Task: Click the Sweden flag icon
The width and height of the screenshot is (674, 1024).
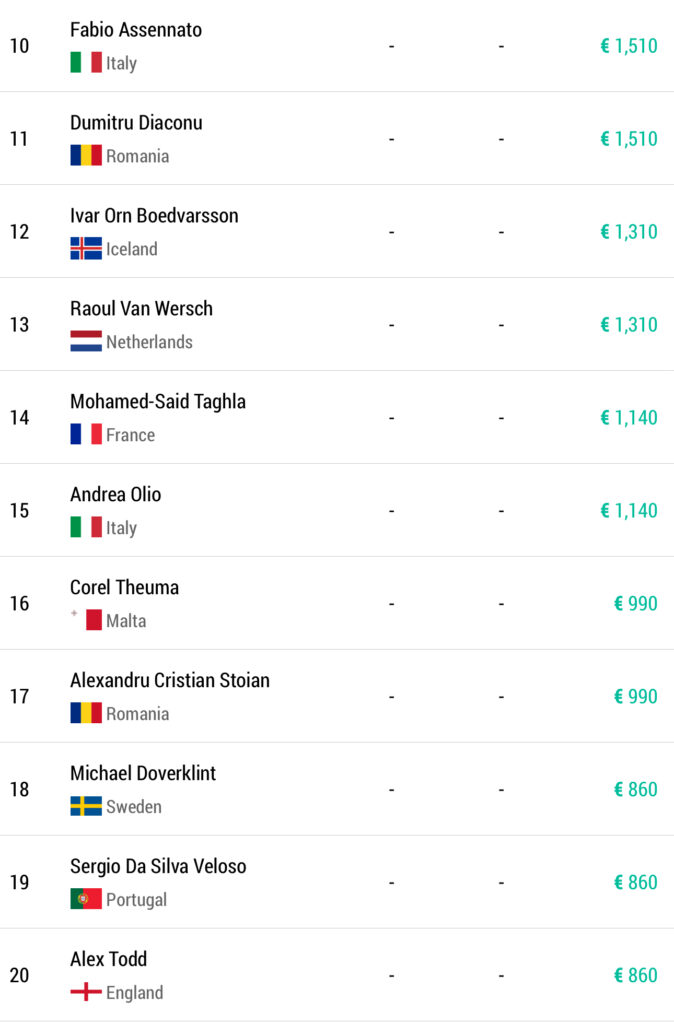Action: click(86, 807)
